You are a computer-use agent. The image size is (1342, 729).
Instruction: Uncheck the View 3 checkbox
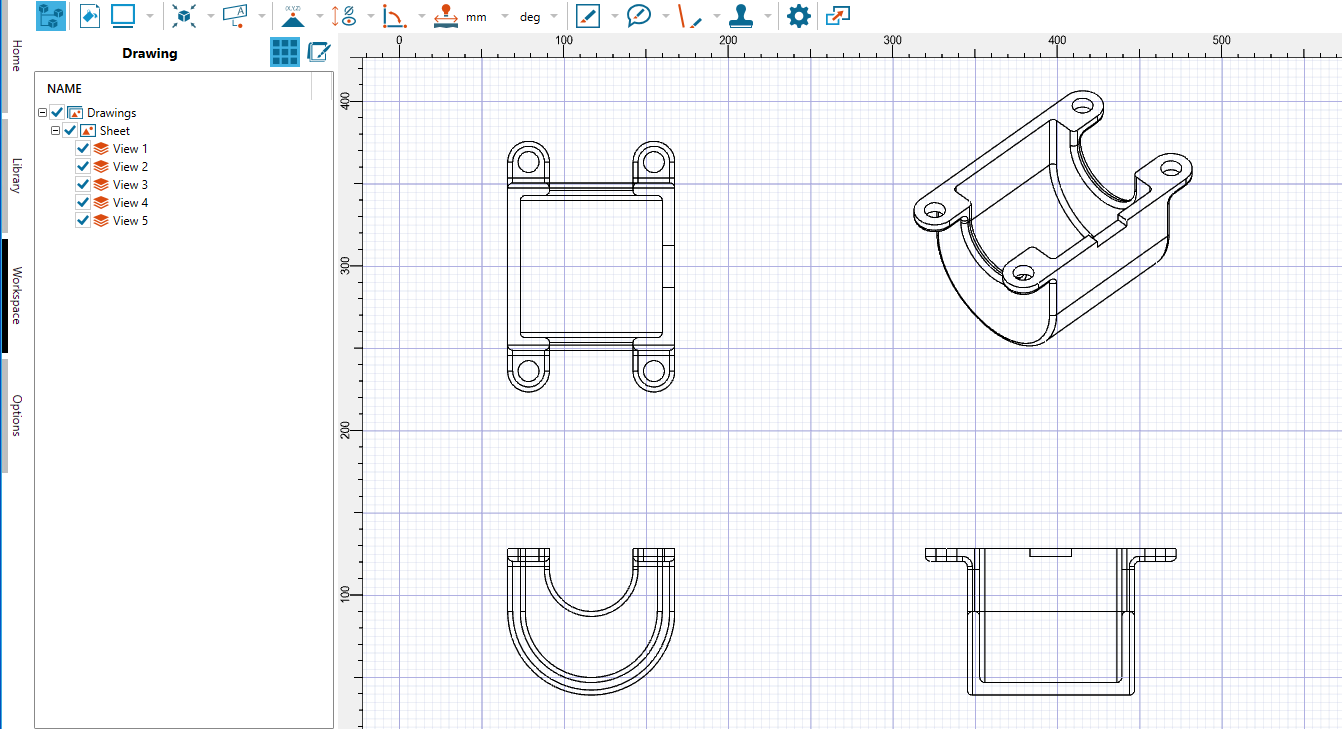pyautogui.click(x=83, y=185)
